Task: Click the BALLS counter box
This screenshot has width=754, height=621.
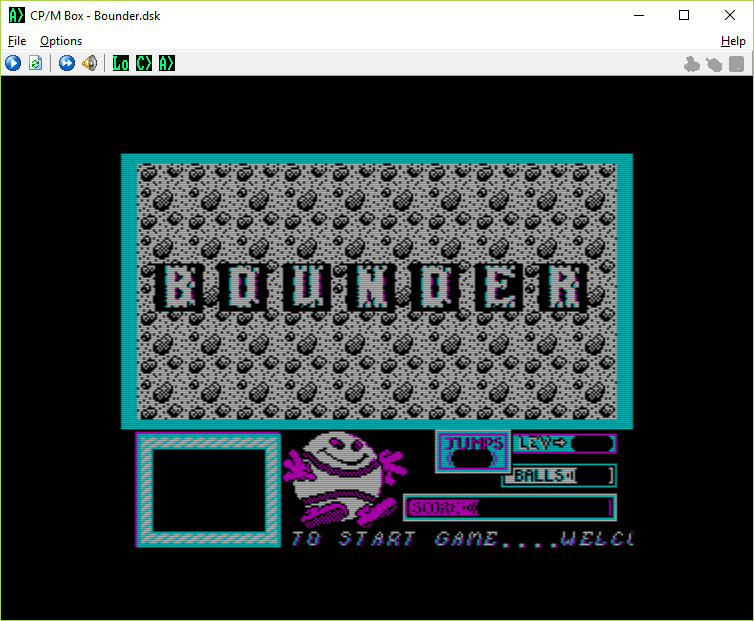Action: click(x=559, y=476)
